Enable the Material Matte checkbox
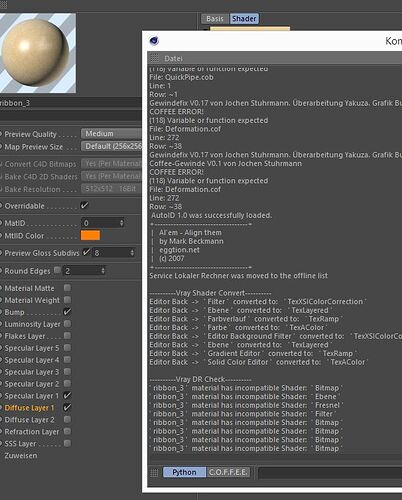This screenshot has width=402, height=500. (67, 287)
